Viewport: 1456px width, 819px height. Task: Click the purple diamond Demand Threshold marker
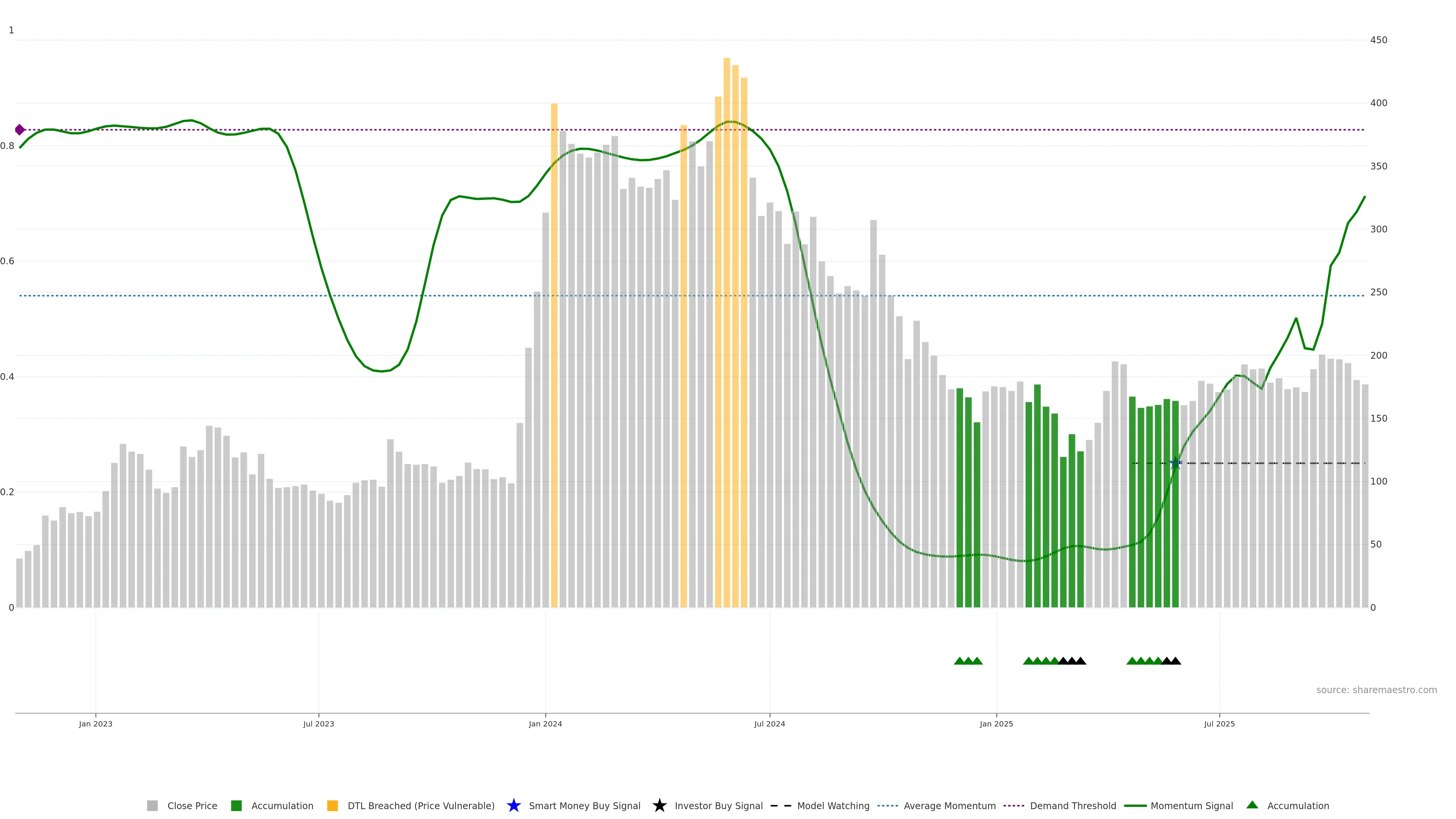(20, 130)
